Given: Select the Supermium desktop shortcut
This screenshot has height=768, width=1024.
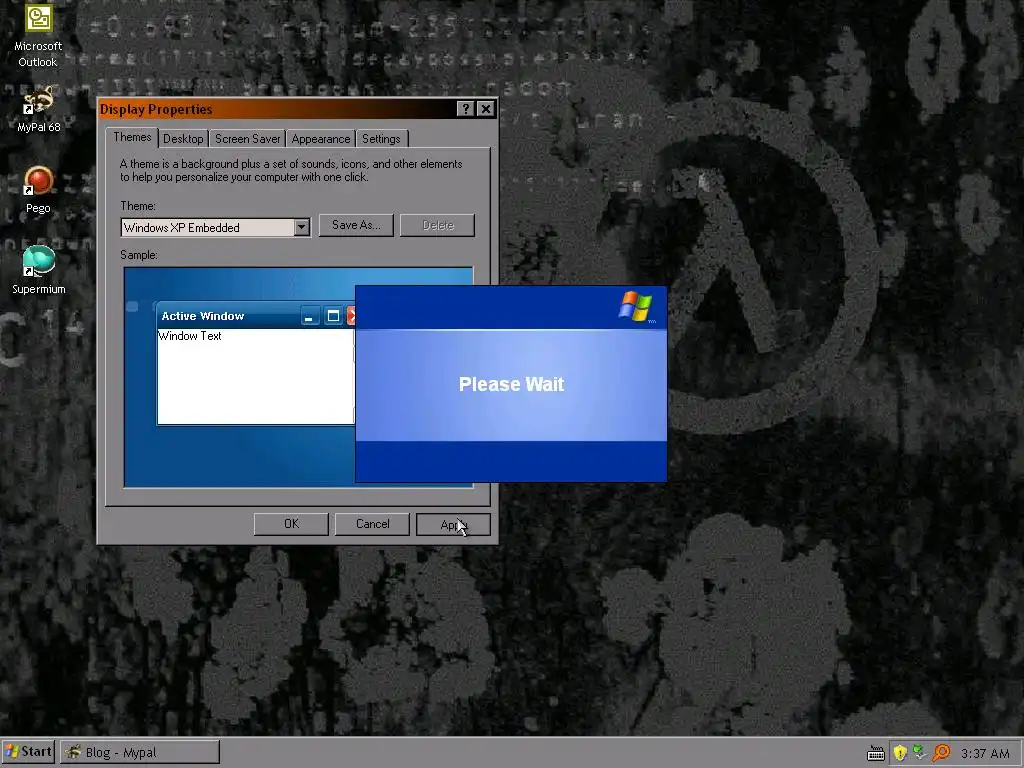Looking at the screenshot, I should pos(39,270).
